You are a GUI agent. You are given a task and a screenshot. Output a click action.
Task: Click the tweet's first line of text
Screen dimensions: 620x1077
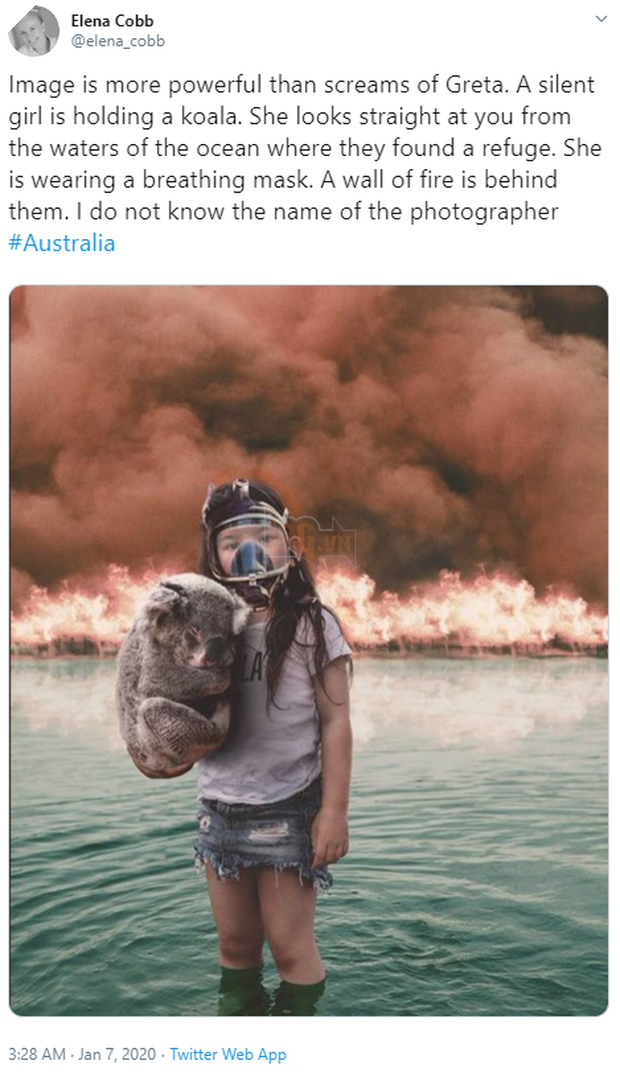click(301, 85)
